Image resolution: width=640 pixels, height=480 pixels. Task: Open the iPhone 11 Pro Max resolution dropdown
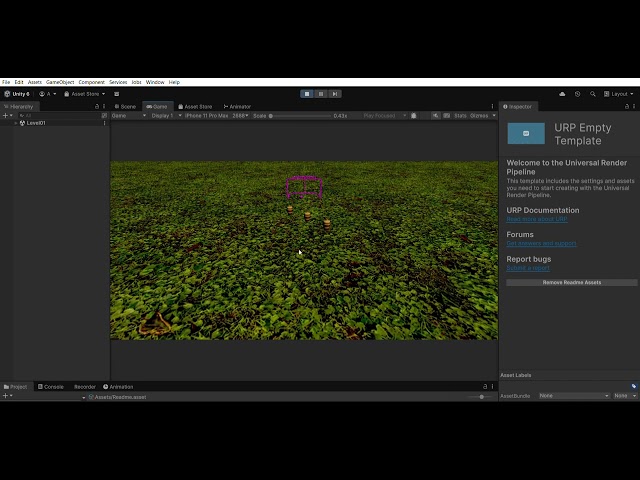point(217,116)
